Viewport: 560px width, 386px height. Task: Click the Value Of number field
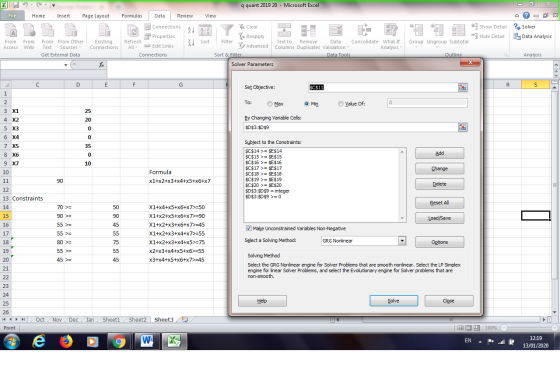tap(427, 103)
